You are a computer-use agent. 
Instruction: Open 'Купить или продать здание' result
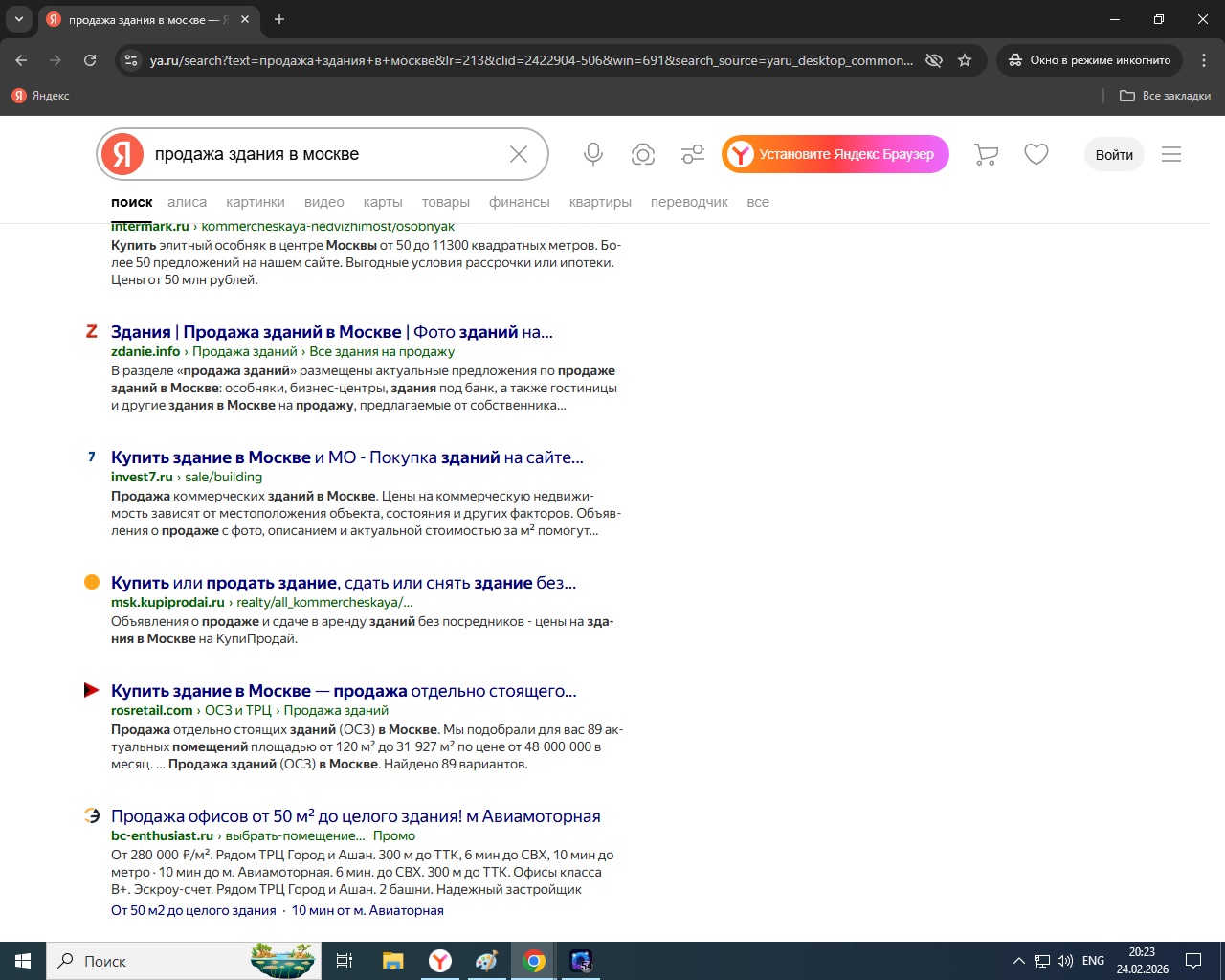(x=344, y=583)
